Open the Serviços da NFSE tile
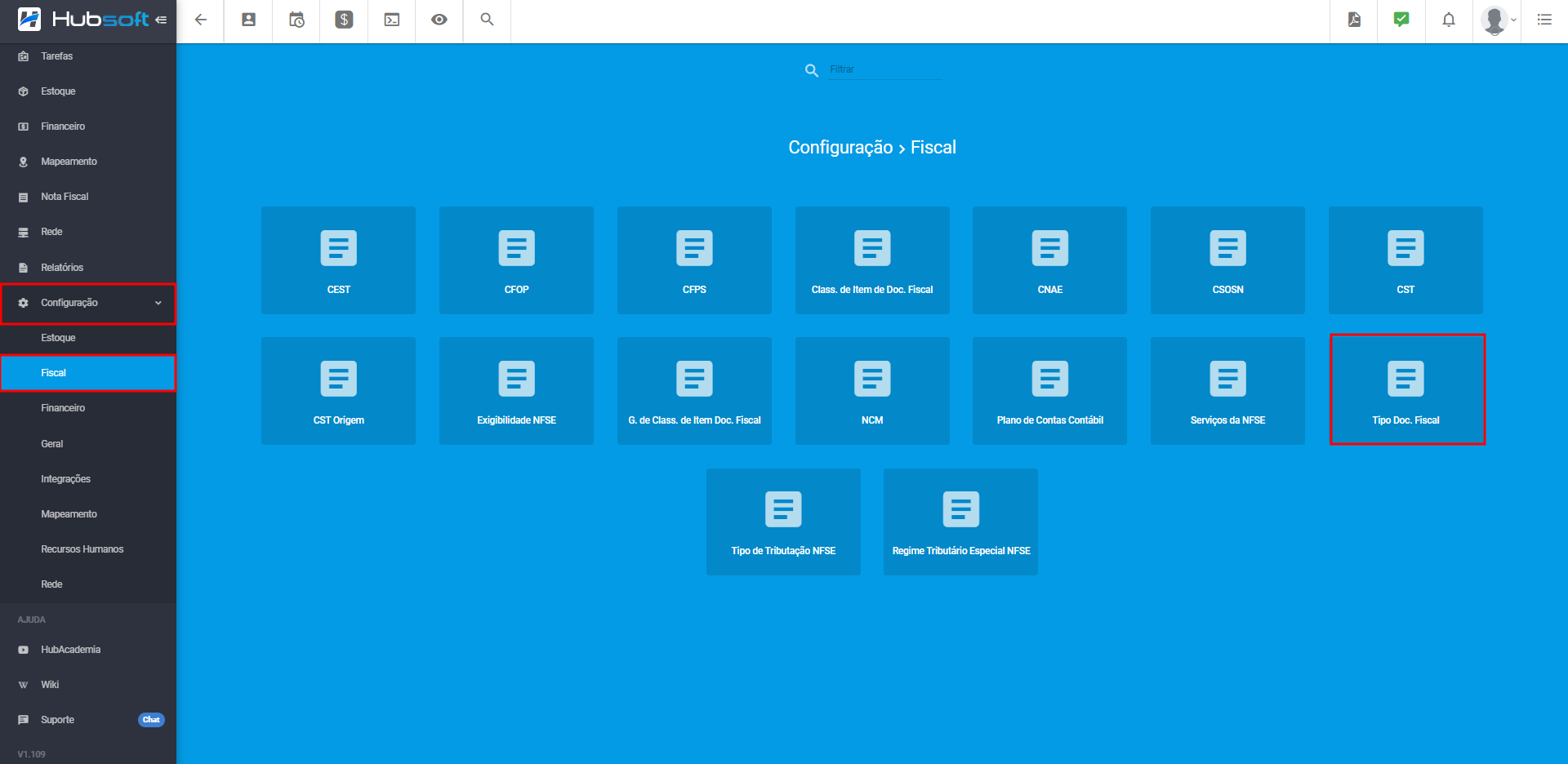This screenshot has width=1568, height=764. 1227,391
